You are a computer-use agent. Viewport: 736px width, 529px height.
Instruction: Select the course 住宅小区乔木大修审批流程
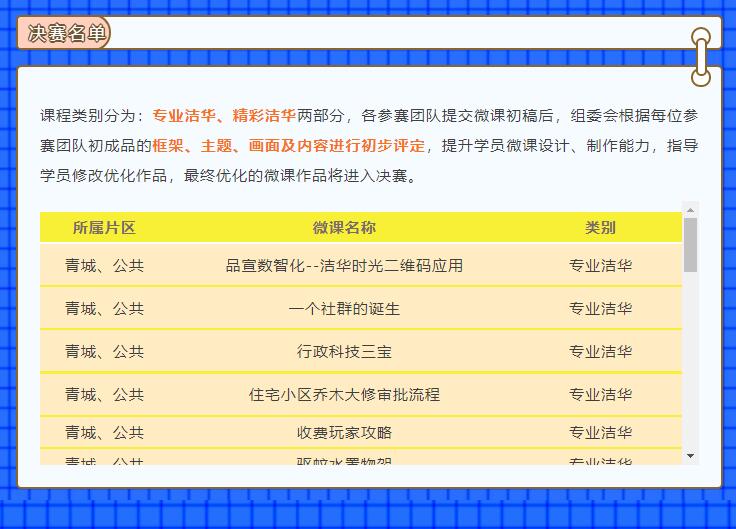tap(344, 395)
